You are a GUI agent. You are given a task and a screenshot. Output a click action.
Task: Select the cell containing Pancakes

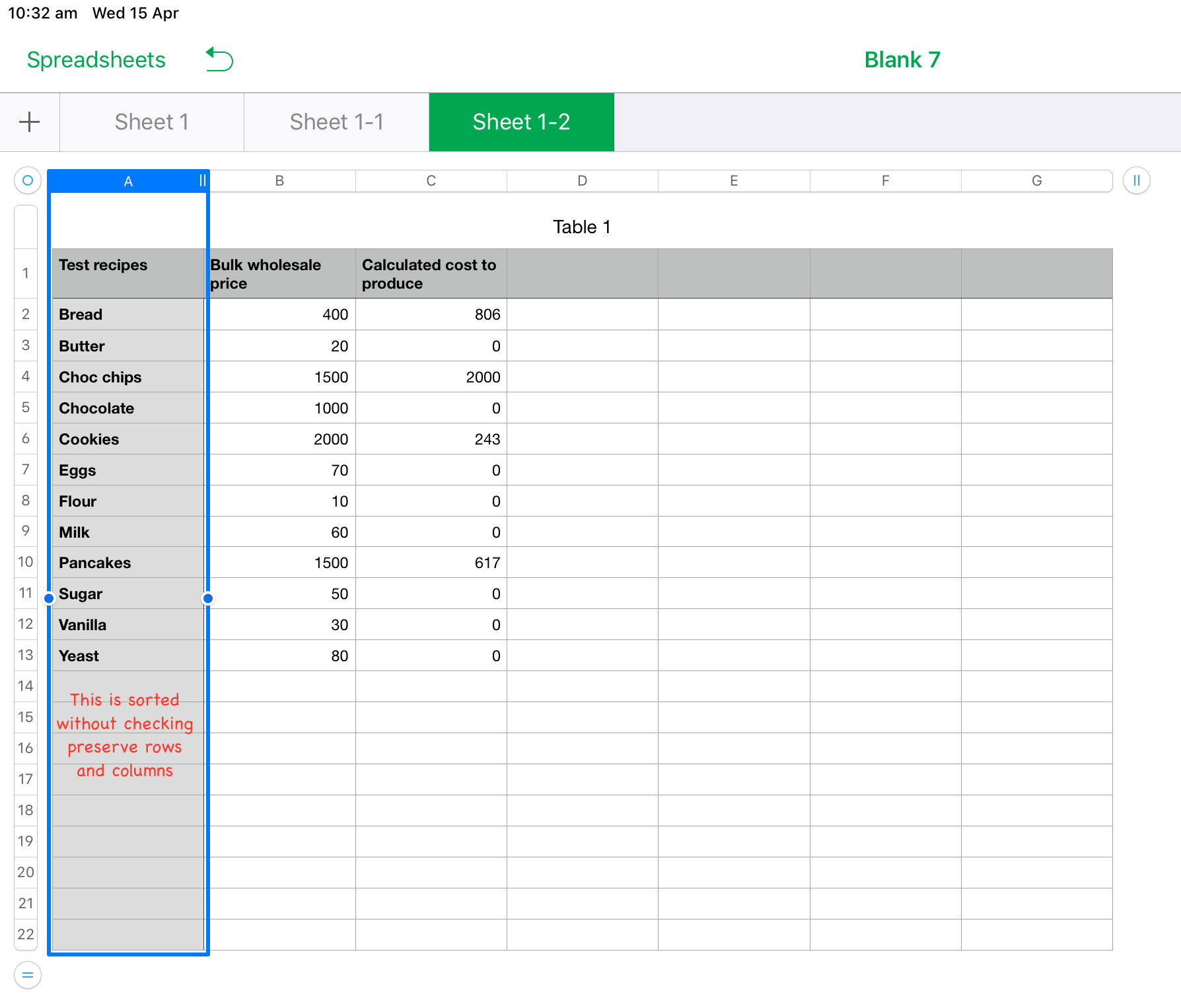tap(127, 562)
